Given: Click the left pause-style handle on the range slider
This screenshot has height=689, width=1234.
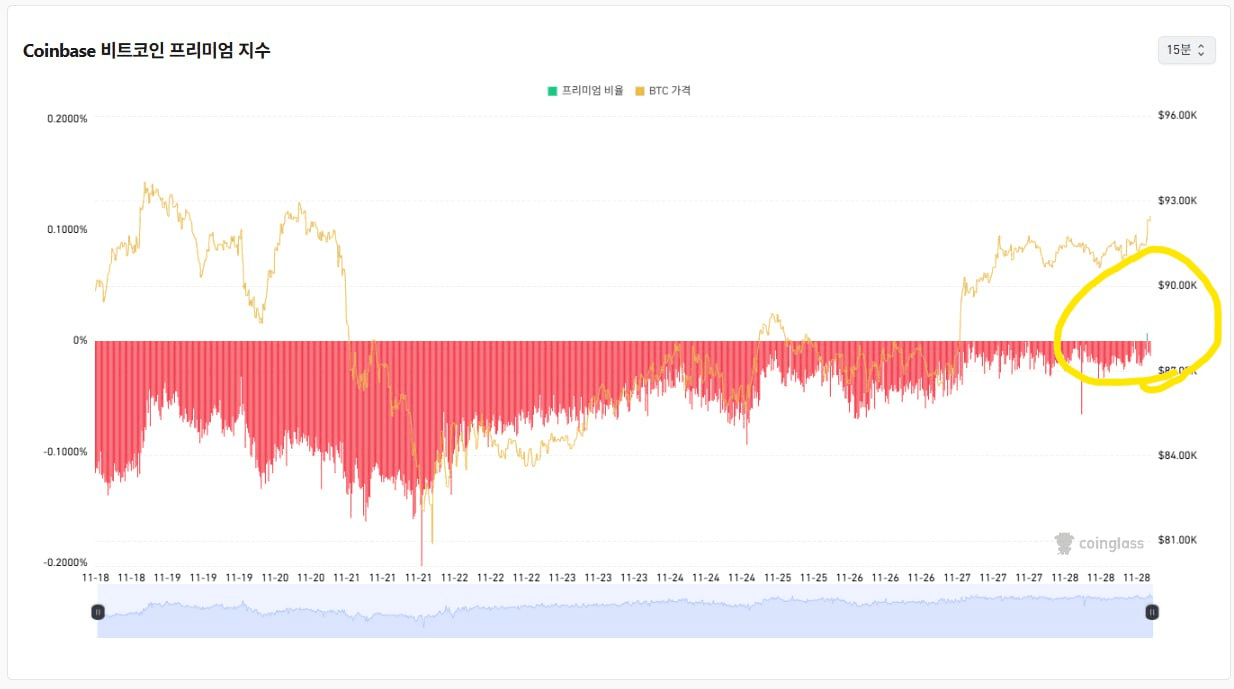Looking at the screenshot, I should point(97,612).
